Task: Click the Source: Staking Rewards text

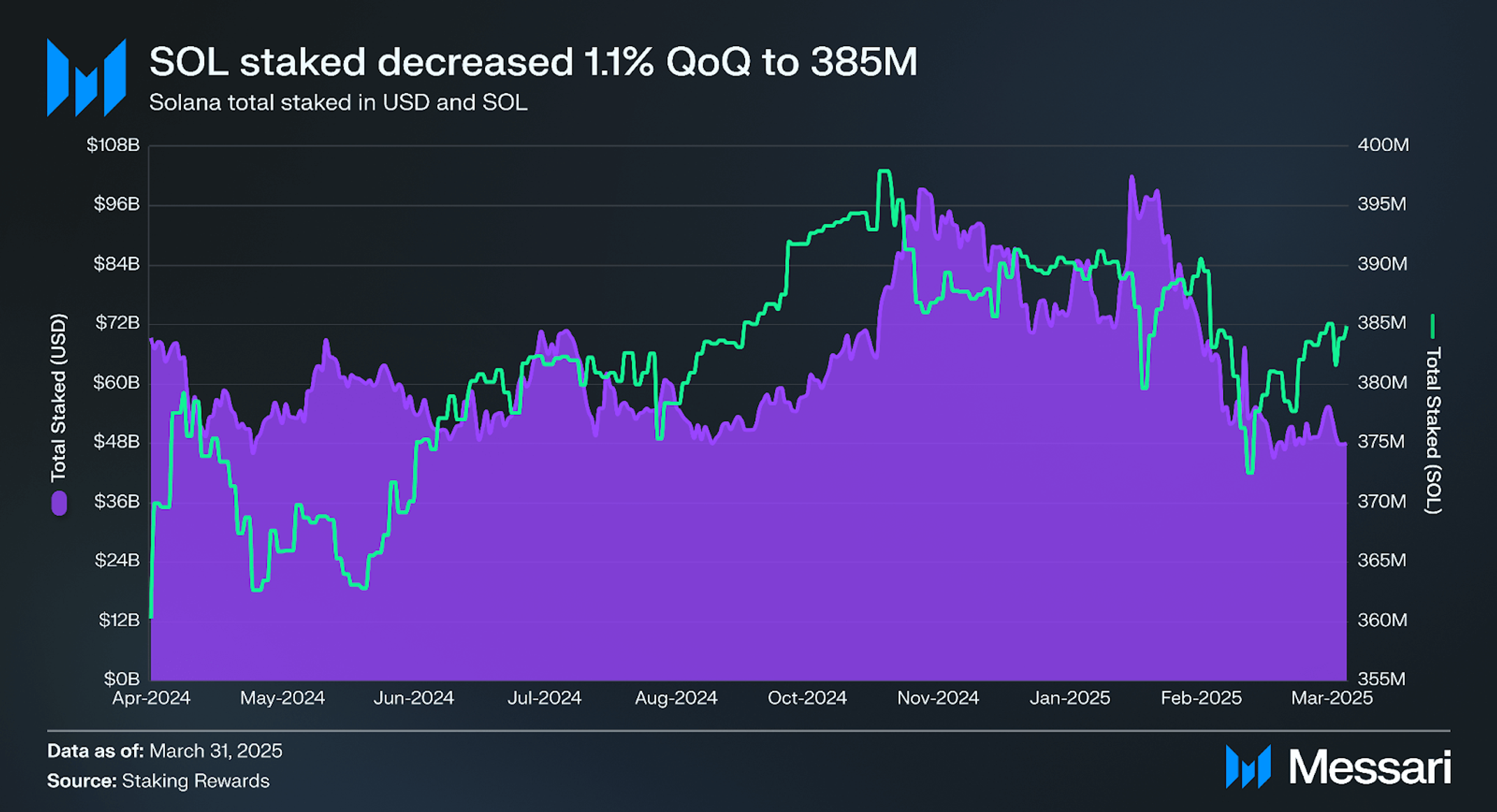Action: [158, 781]
